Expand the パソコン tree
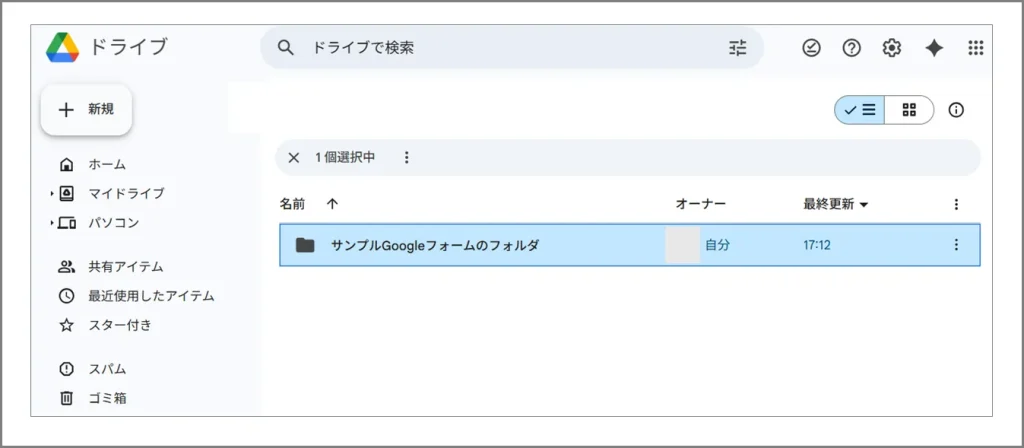Screen dimensions: 1024x448 [x=52, y=223]
